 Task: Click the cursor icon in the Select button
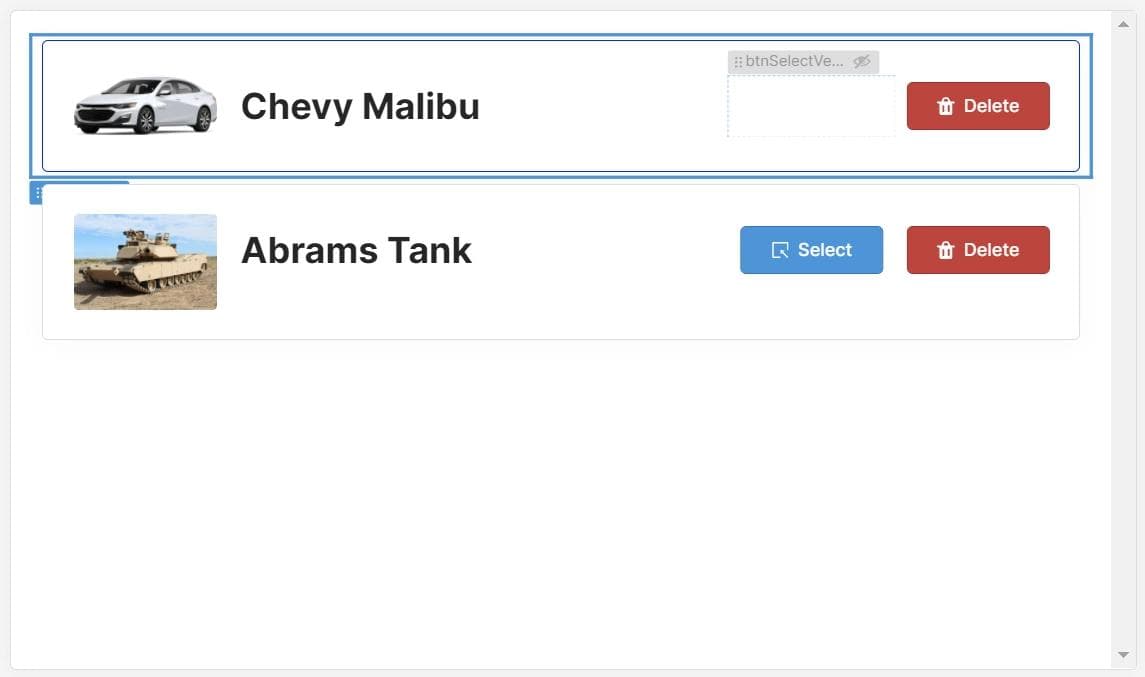pos(780,250)
